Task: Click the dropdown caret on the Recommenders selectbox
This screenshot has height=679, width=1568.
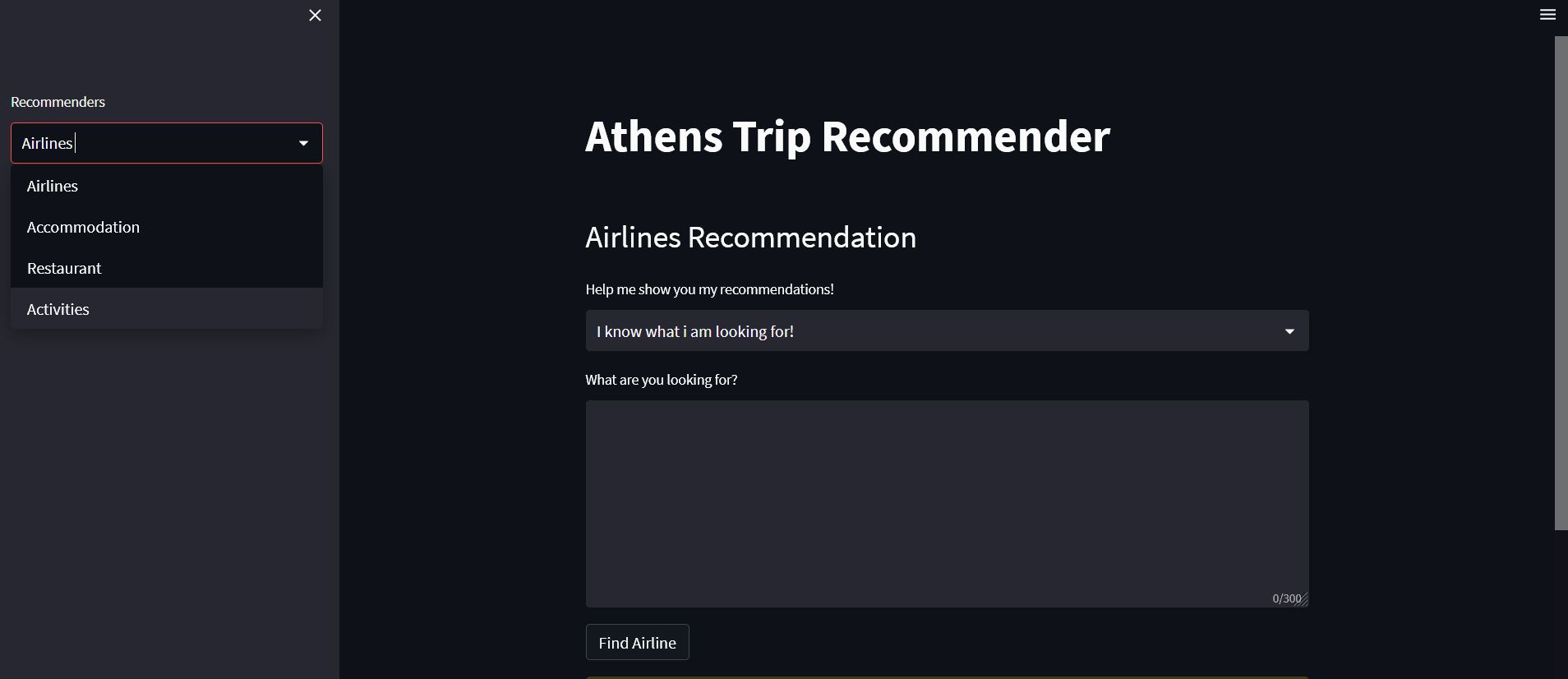Action: click(303, 142)
